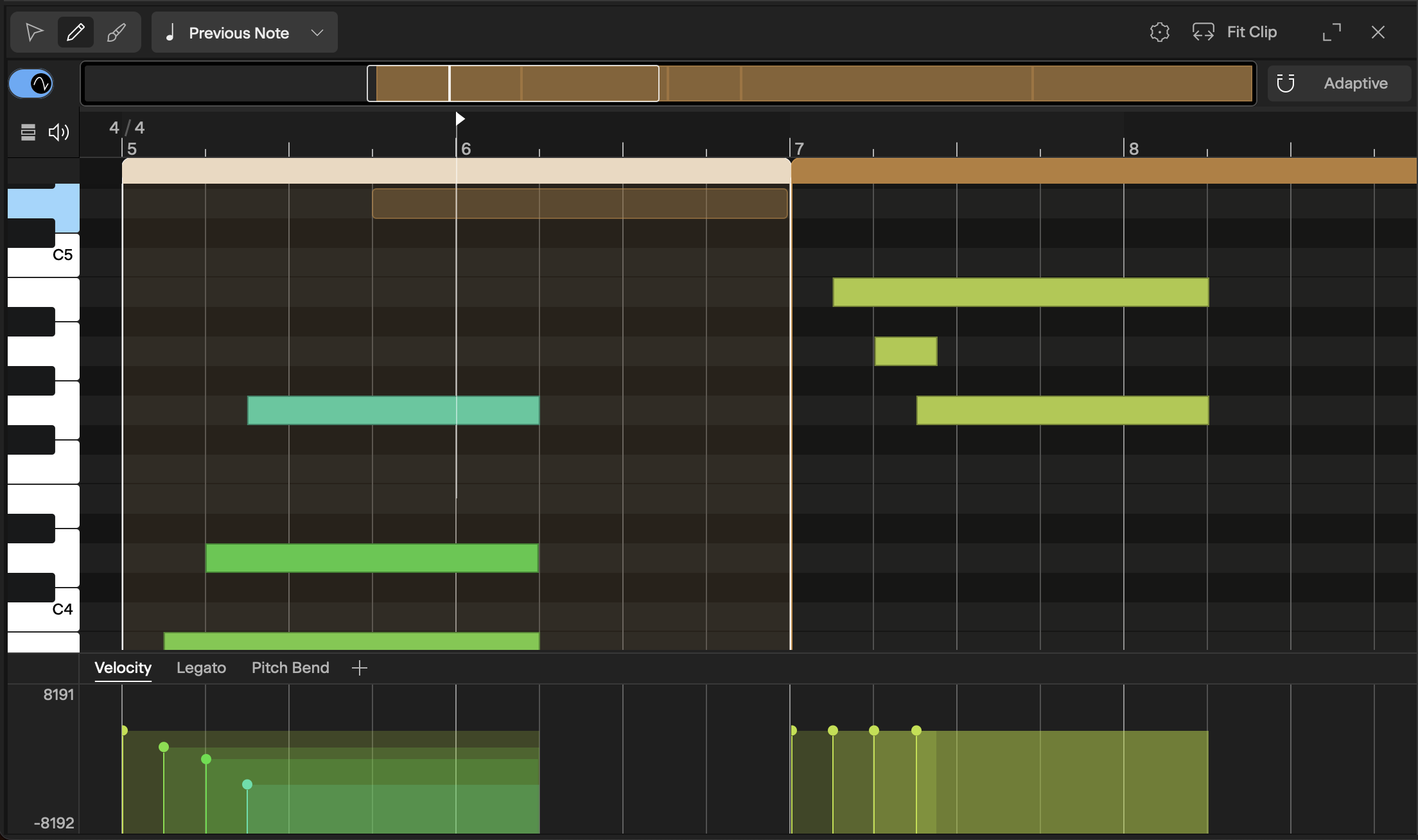Viewport: 1418px width, 840px height.
Task: Click the snap magnet icon
Action: pos(1286,83)
